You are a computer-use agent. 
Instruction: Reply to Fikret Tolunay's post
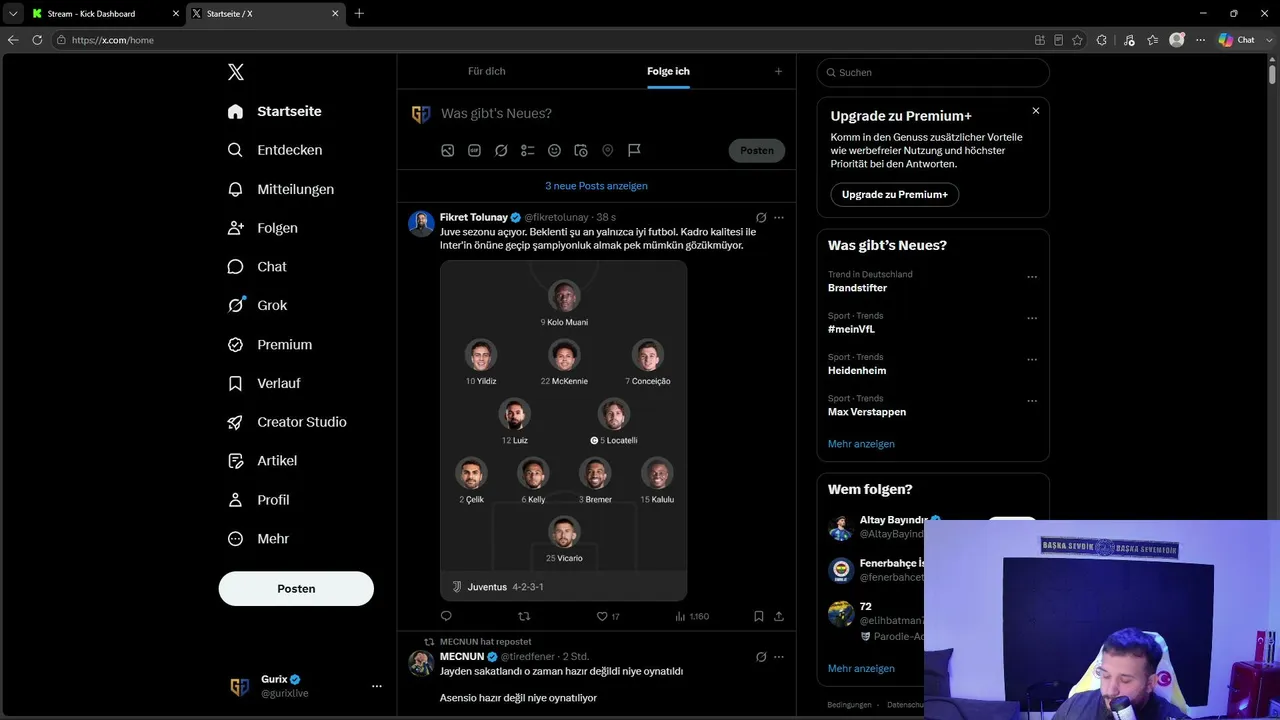(447, 616)
